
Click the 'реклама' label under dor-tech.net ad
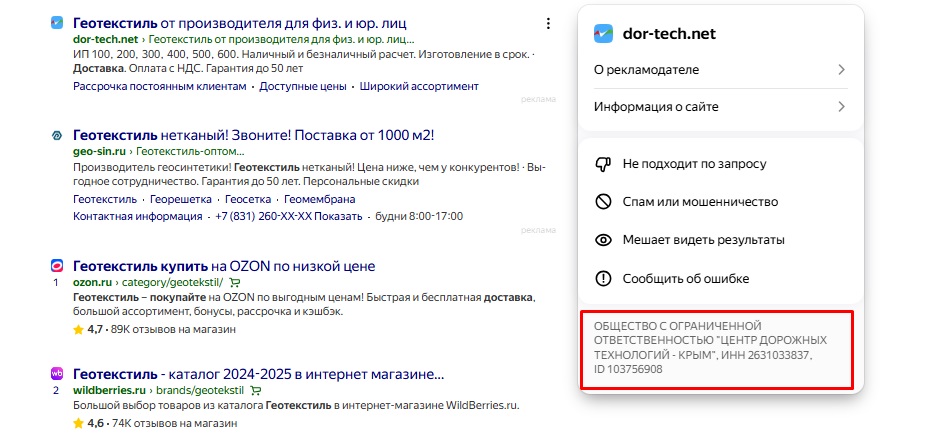coord(538,100)
